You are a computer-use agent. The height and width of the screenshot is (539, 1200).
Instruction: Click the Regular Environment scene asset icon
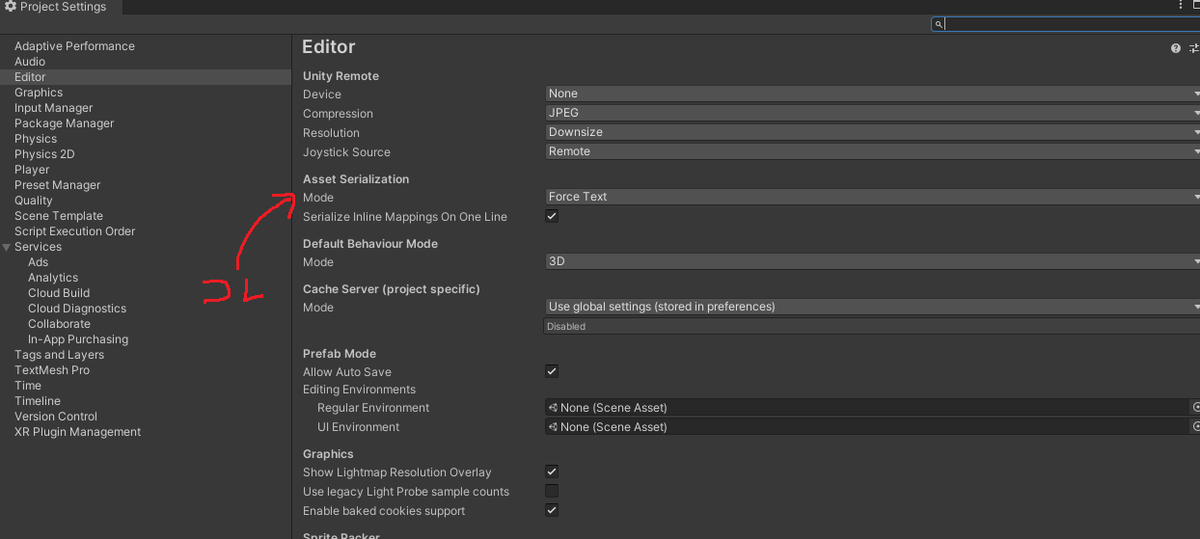point(553,408)
